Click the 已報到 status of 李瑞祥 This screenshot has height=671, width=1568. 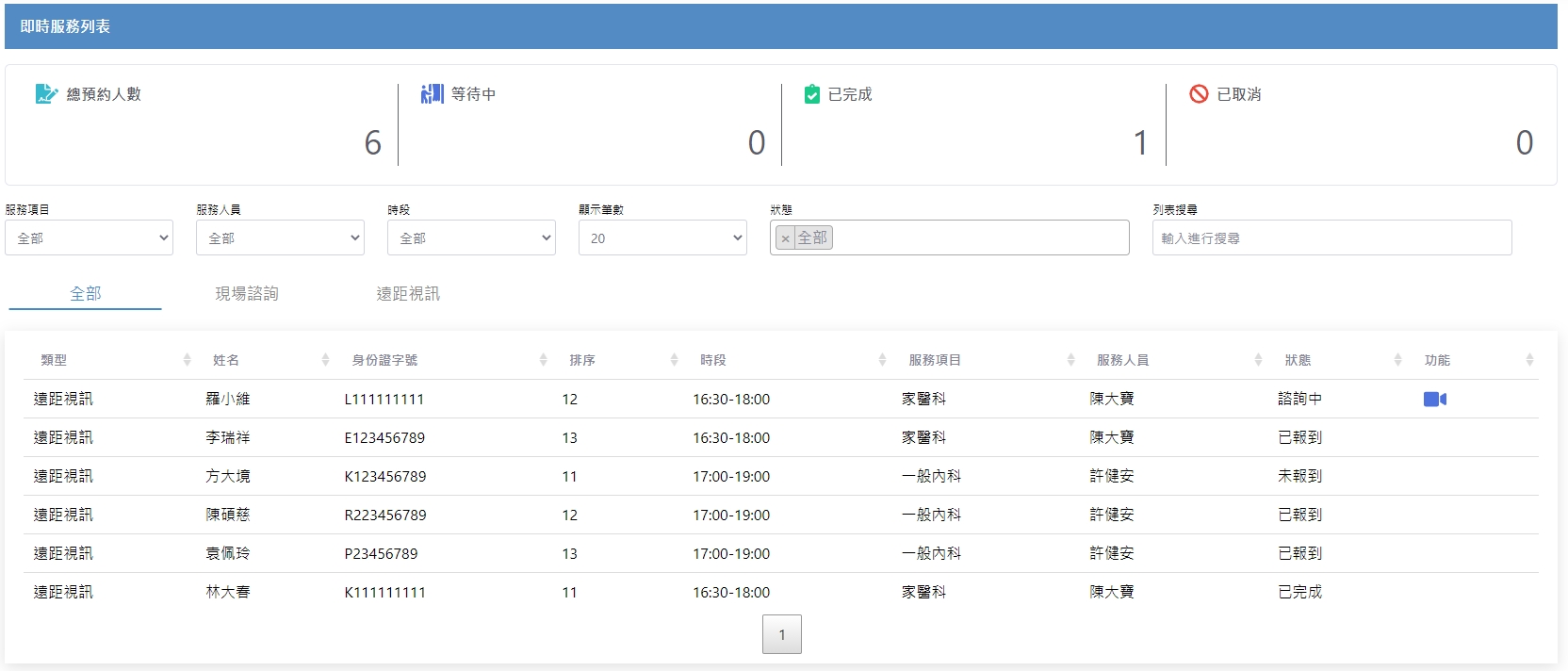click(x=1300, y=438)
